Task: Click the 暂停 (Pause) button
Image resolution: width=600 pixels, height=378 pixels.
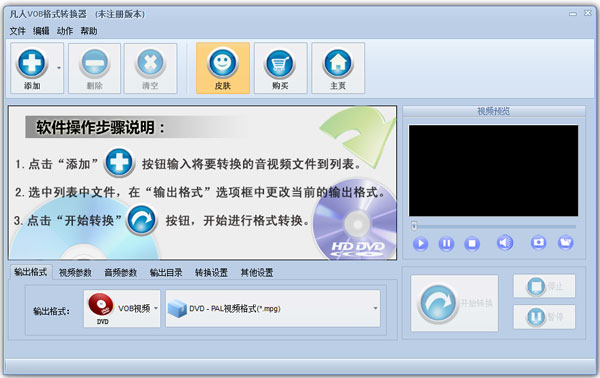Action: [x=544, y=317]
